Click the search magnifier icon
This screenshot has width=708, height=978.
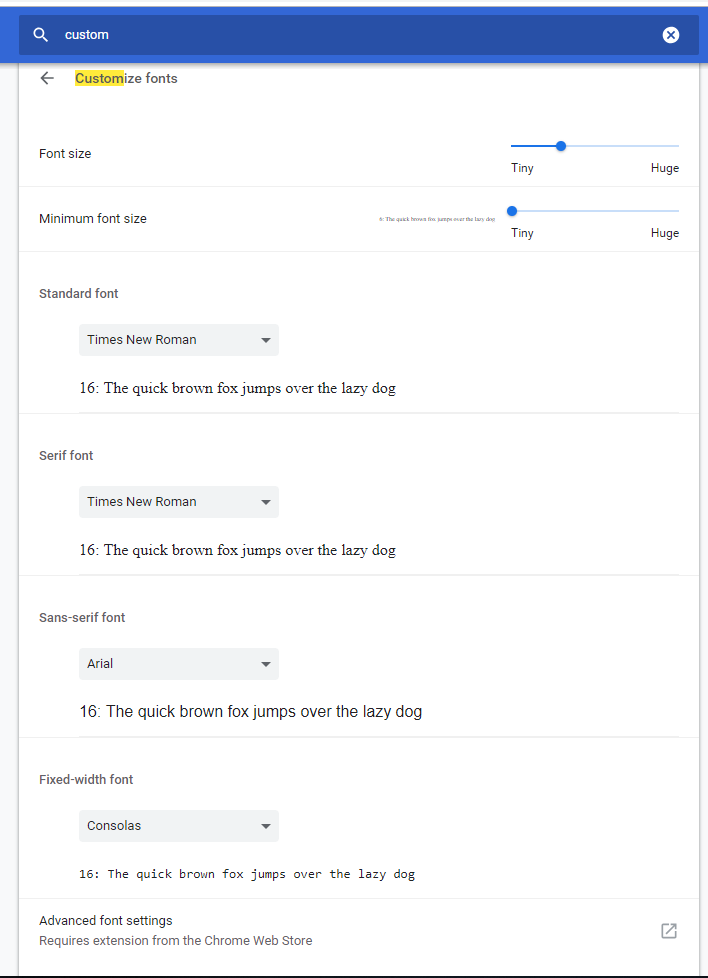coord(40,34)
